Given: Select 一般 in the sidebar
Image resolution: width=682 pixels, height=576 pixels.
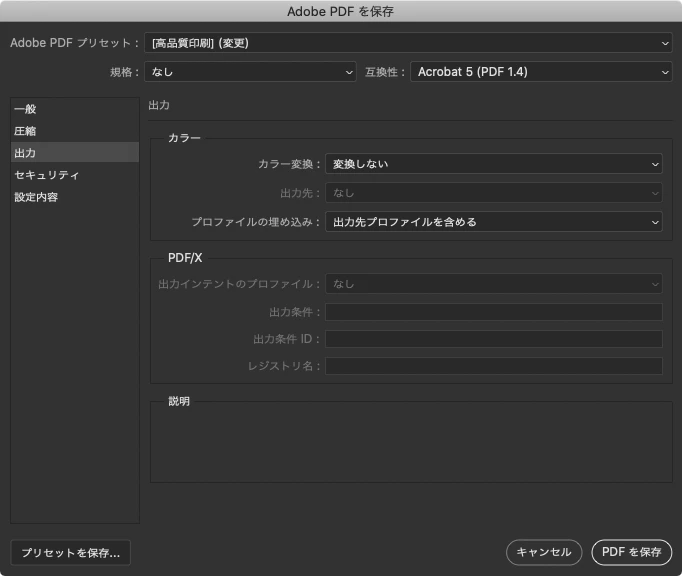Looking at the screenshot, I should (x=74, y=109).
